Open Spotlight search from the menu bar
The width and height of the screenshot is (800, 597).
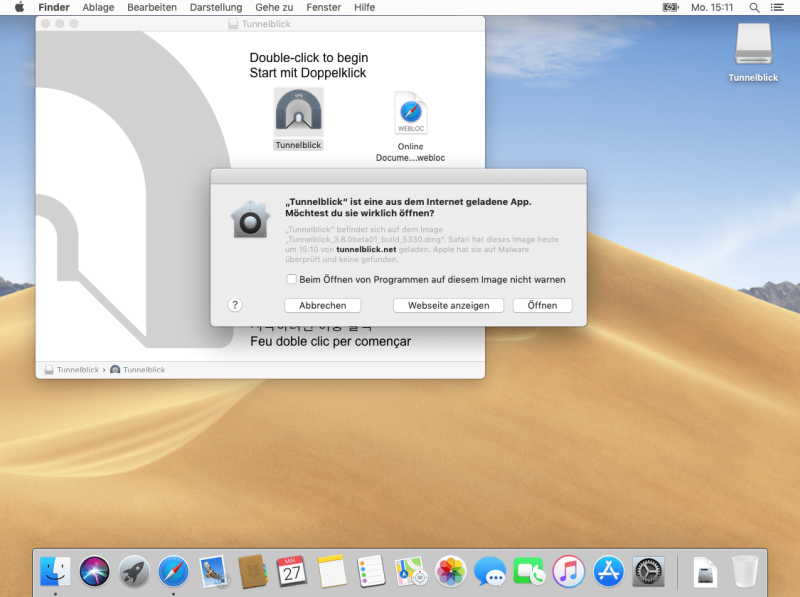pyautogui.click(x=755, y=8)
